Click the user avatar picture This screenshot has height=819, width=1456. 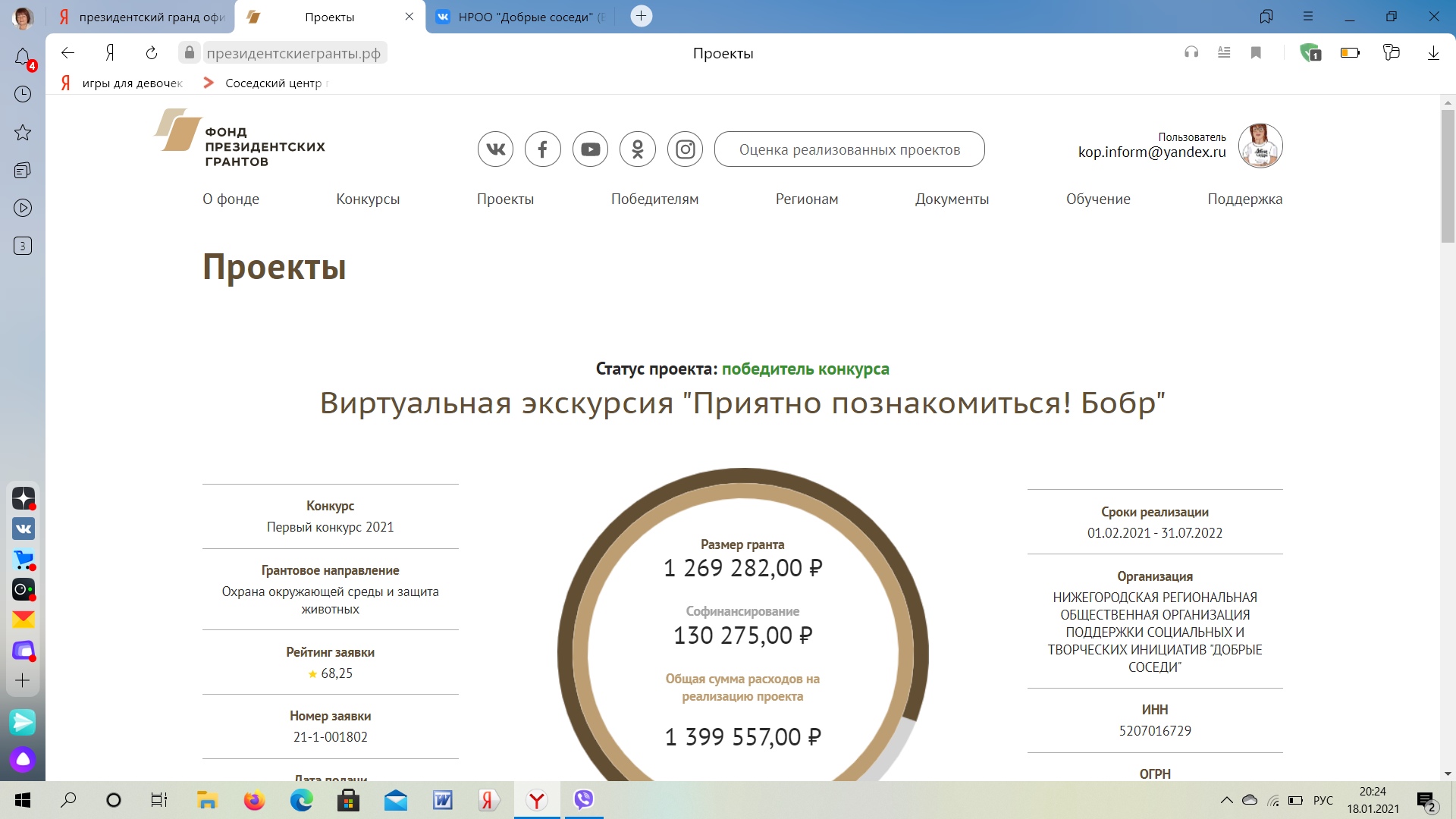pyautogui.click(x=1260, y=146)
